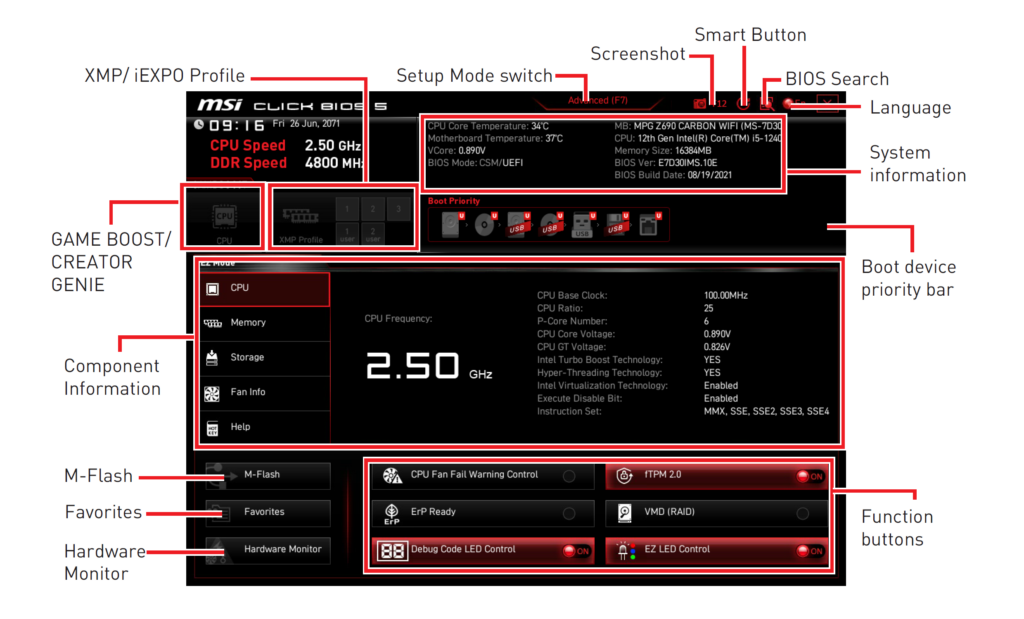Image resolution: width=1024 pixels, height=619 pixels.
Task: Click the Instruction Set MMX, SSE value
Action: tap(767, 411)
